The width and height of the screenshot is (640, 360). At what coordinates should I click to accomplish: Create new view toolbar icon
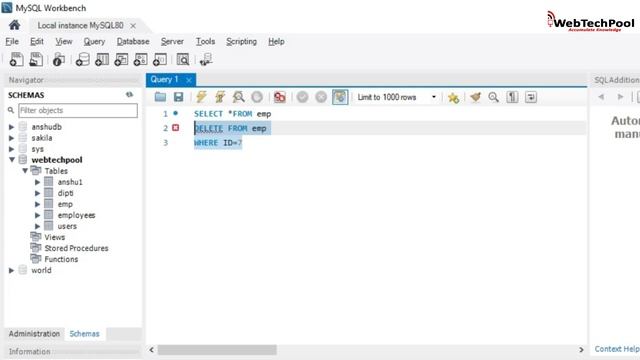121,60
